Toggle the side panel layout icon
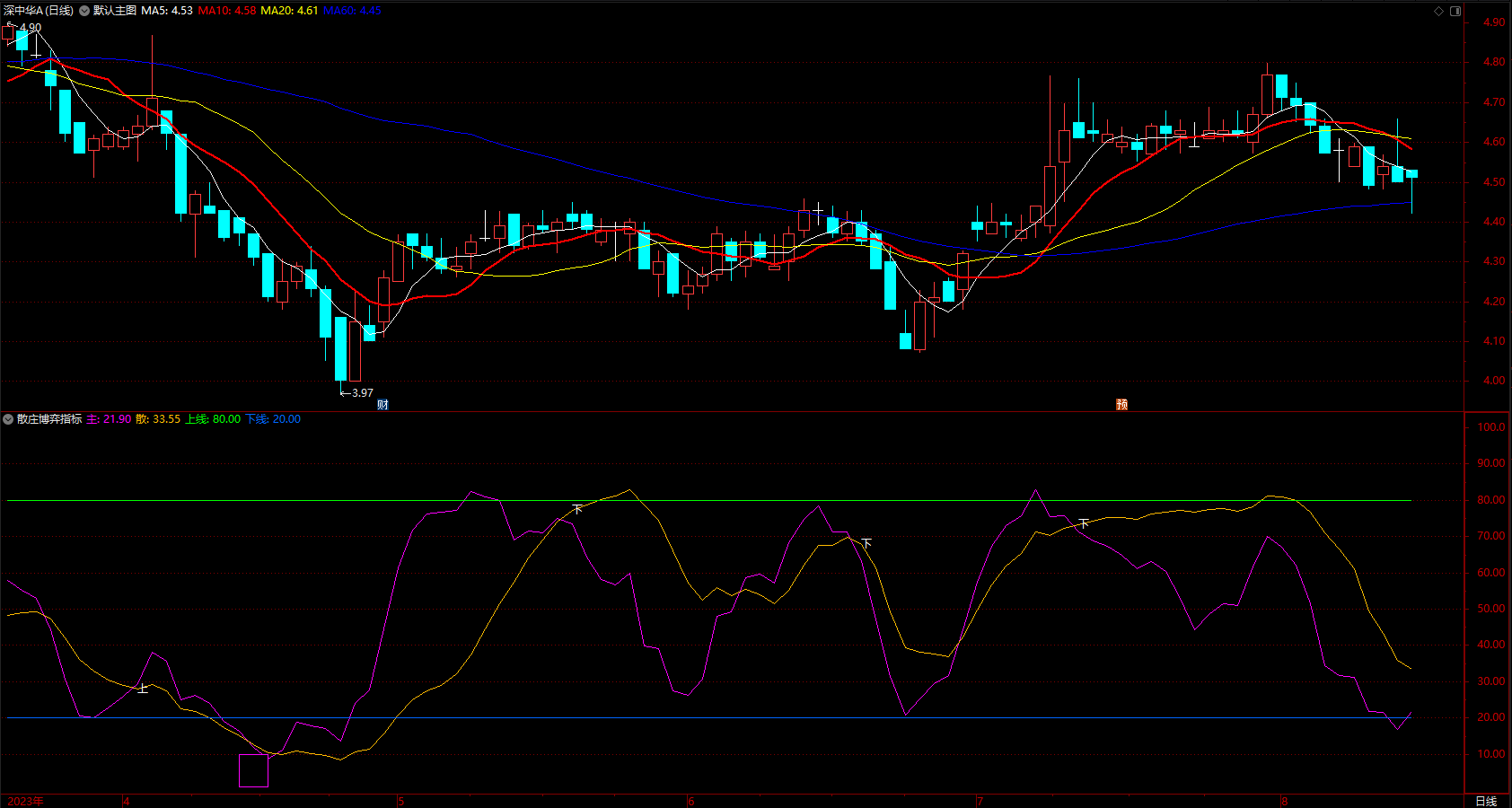1512x808 pixels. (x=1455, y=11)
